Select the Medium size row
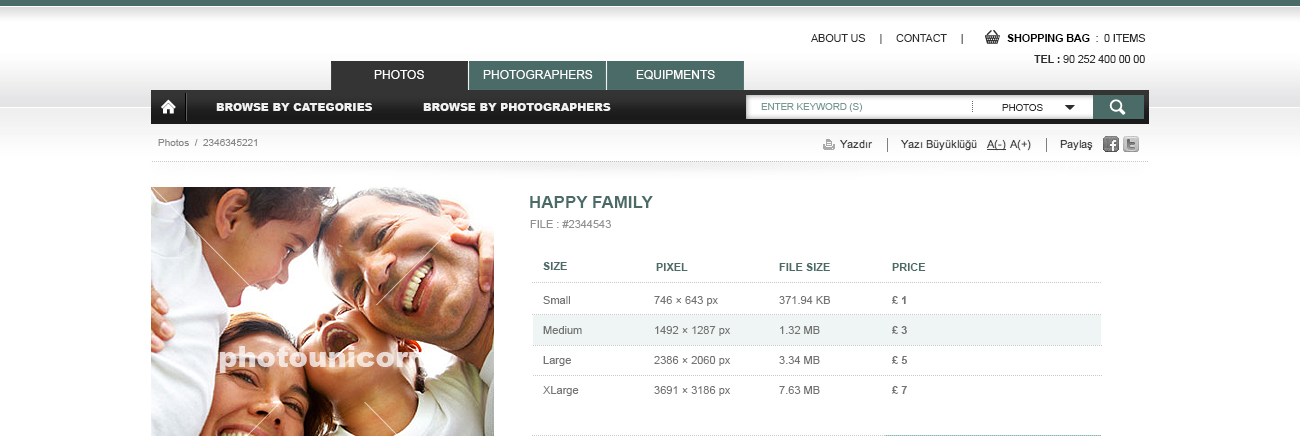 tap(816, 330)
